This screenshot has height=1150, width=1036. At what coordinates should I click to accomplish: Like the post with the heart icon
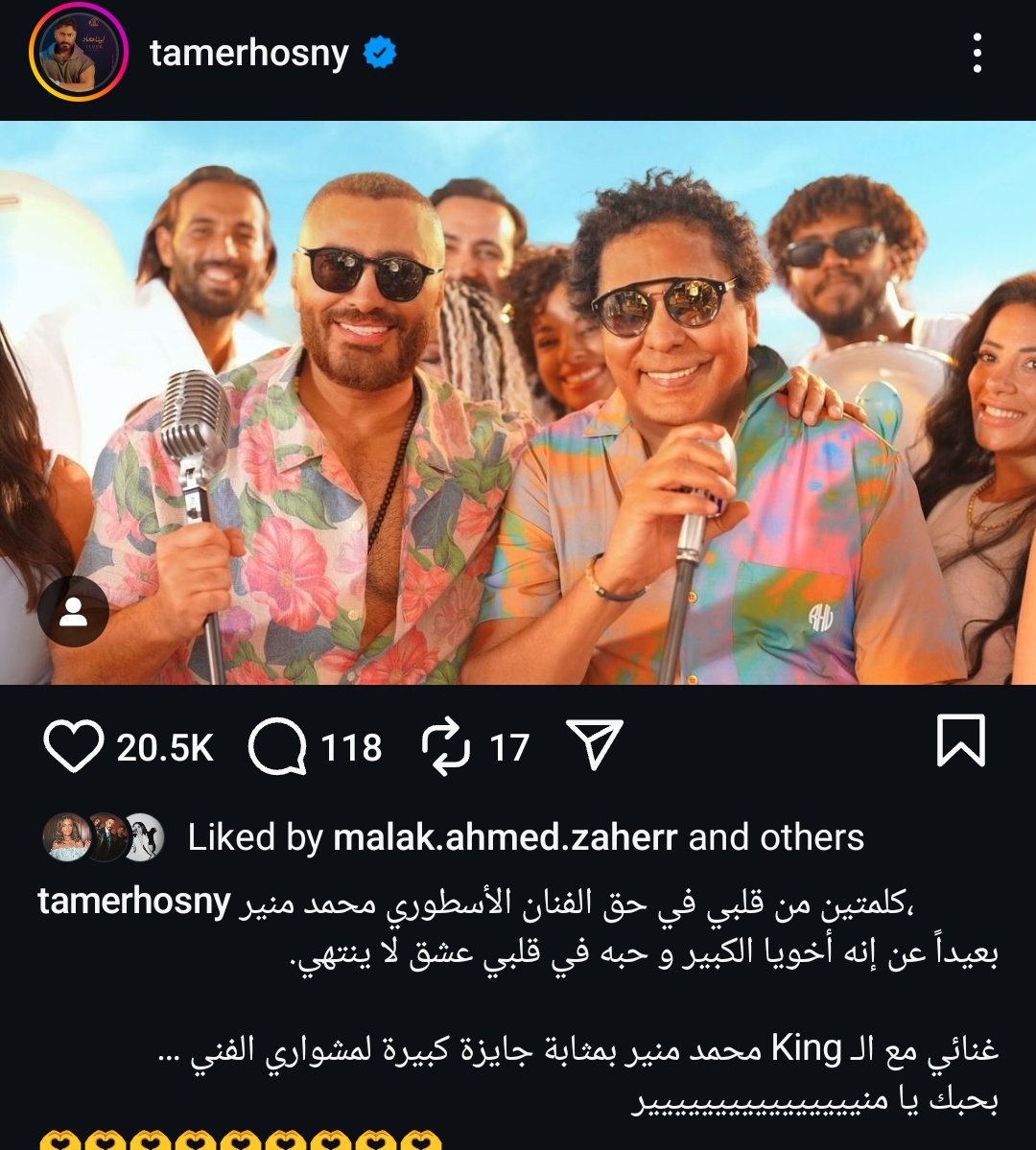(73, 746)
